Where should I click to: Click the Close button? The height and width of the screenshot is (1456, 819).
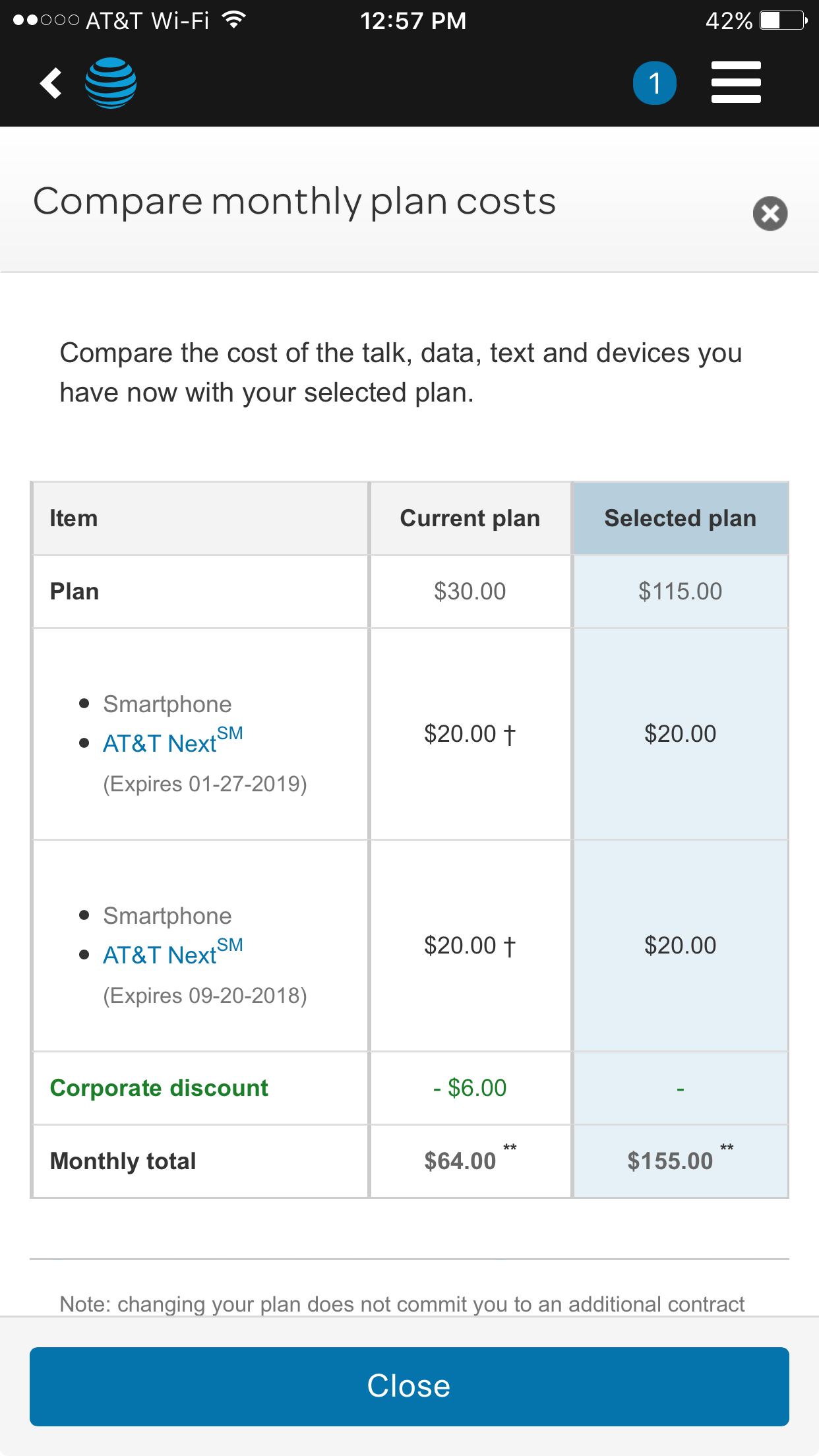409,1386
